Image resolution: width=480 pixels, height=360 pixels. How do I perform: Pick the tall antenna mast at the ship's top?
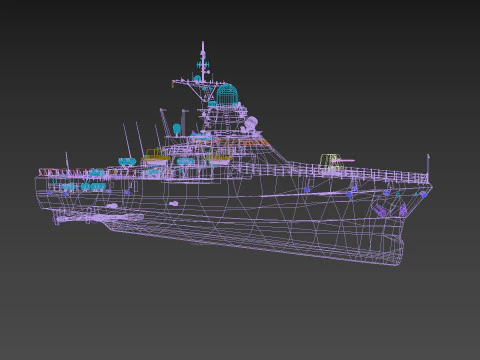pos(203,62)
